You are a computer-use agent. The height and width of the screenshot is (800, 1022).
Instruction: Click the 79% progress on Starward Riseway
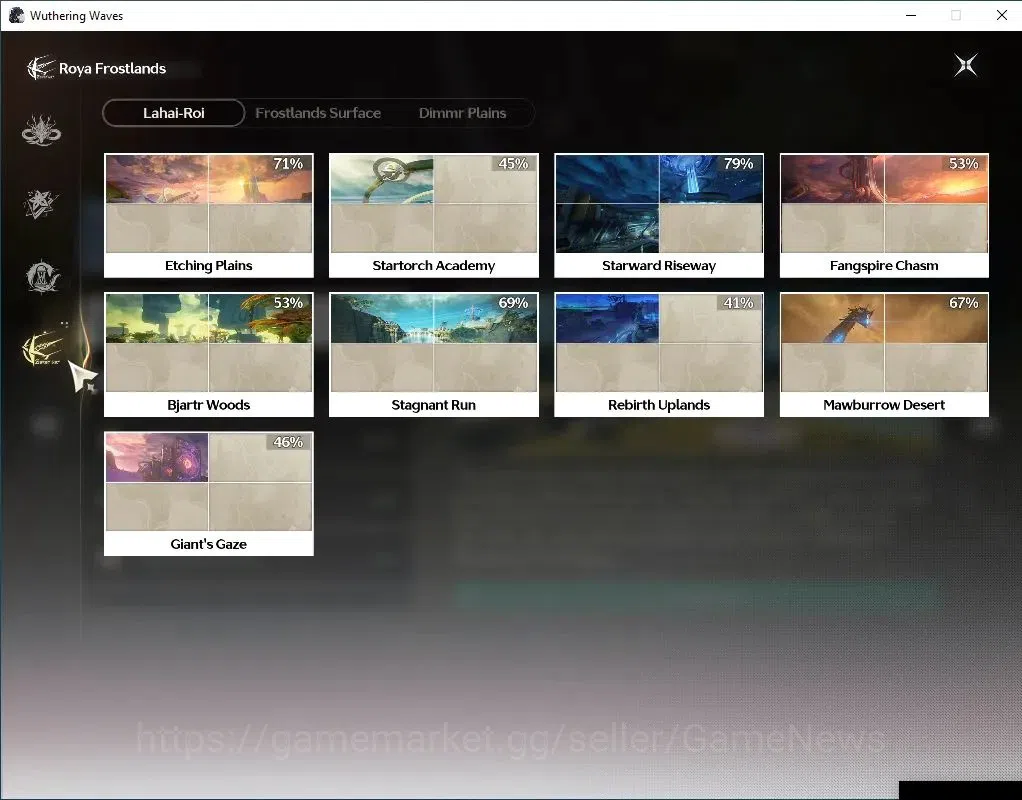click(x=738, y=164)
